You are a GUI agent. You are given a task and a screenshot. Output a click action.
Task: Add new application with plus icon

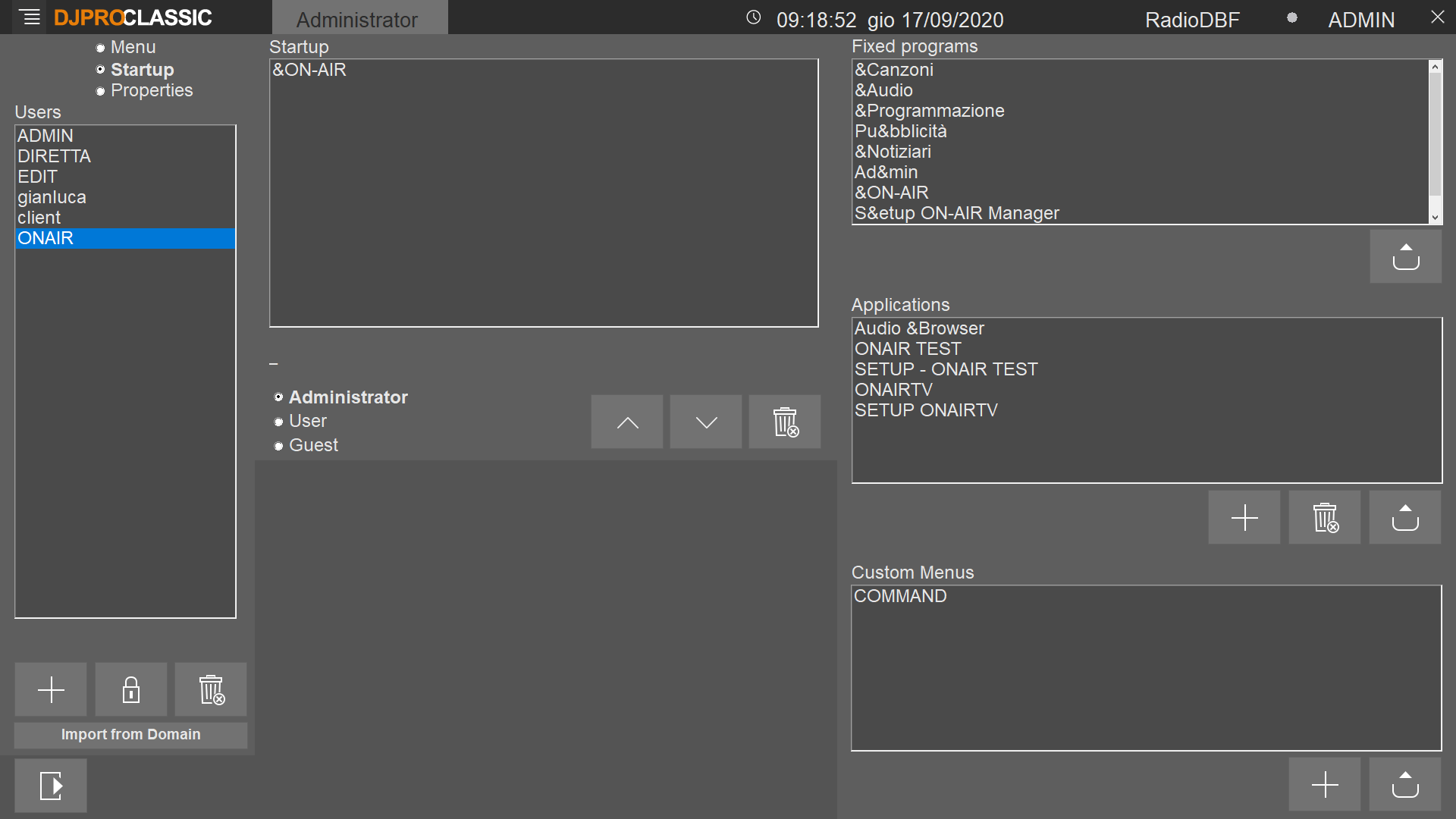pos(1244,517)
